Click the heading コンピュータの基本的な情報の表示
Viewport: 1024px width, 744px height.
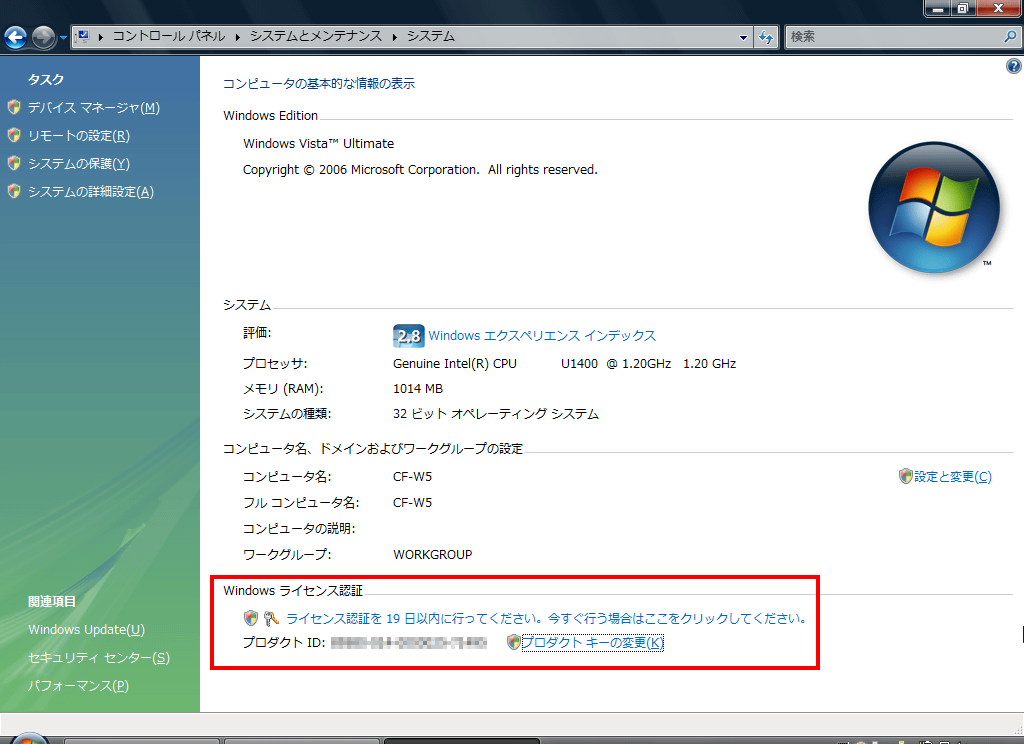click(319, 84)
